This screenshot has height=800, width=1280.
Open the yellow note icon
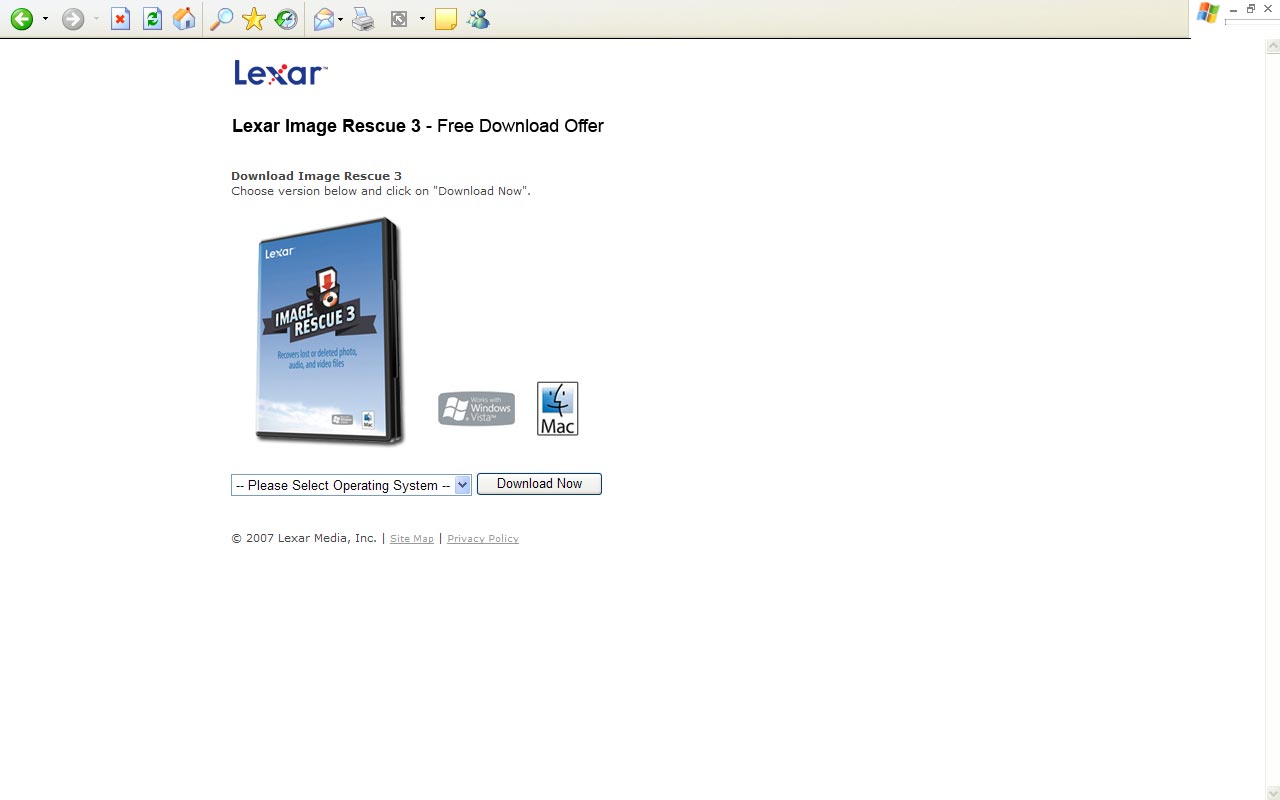pos(446,19)
